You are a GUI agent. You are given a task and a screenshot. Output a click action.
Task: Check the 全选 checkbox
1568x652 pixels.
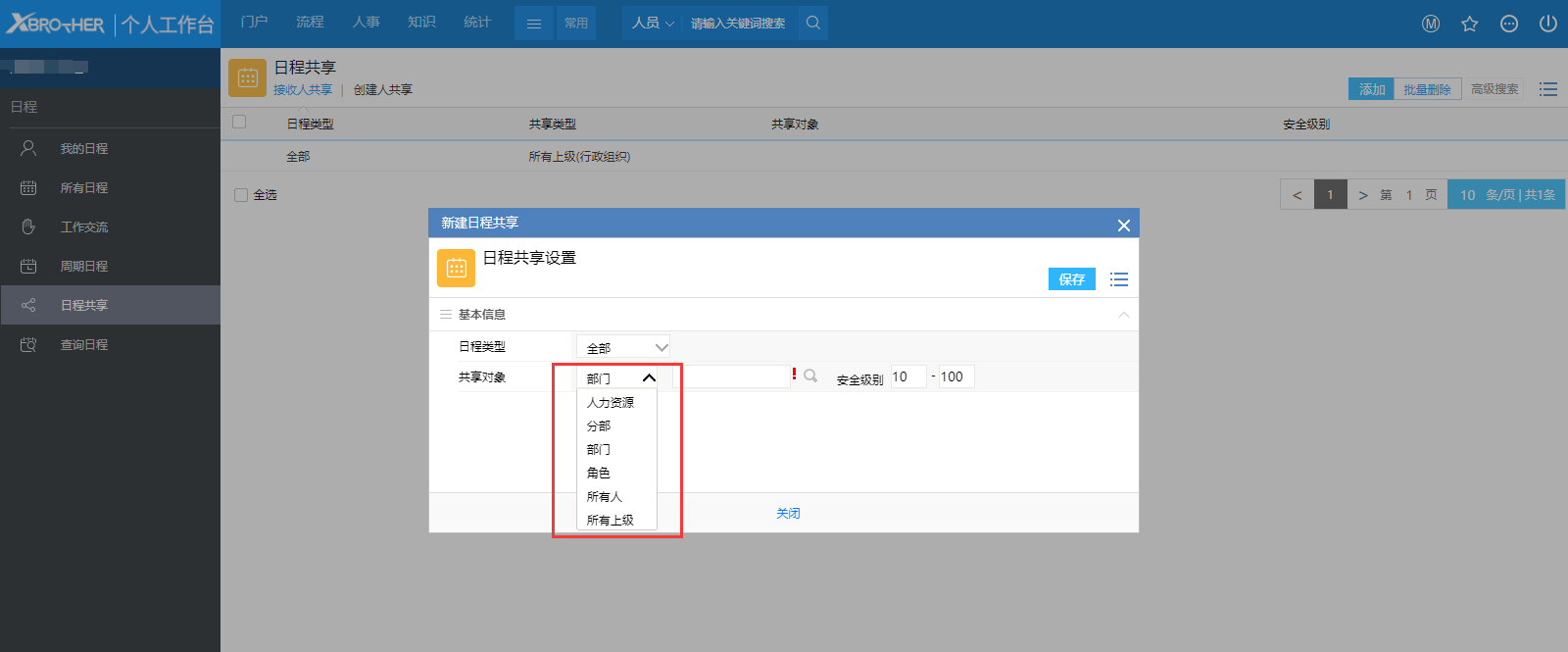click(241, 195)
